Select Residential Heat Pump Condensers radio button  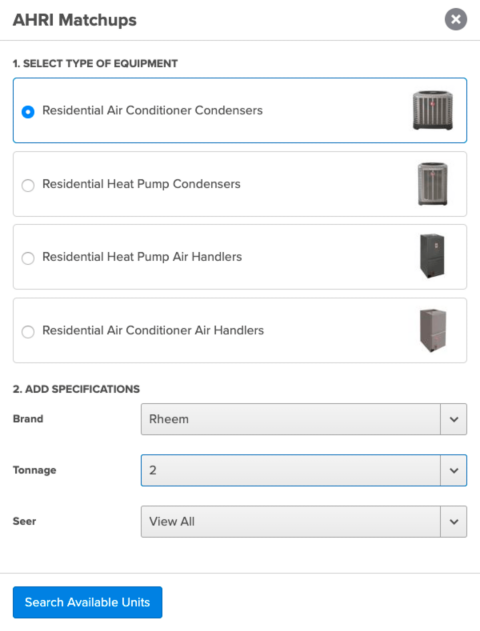(x=28, y=186)
